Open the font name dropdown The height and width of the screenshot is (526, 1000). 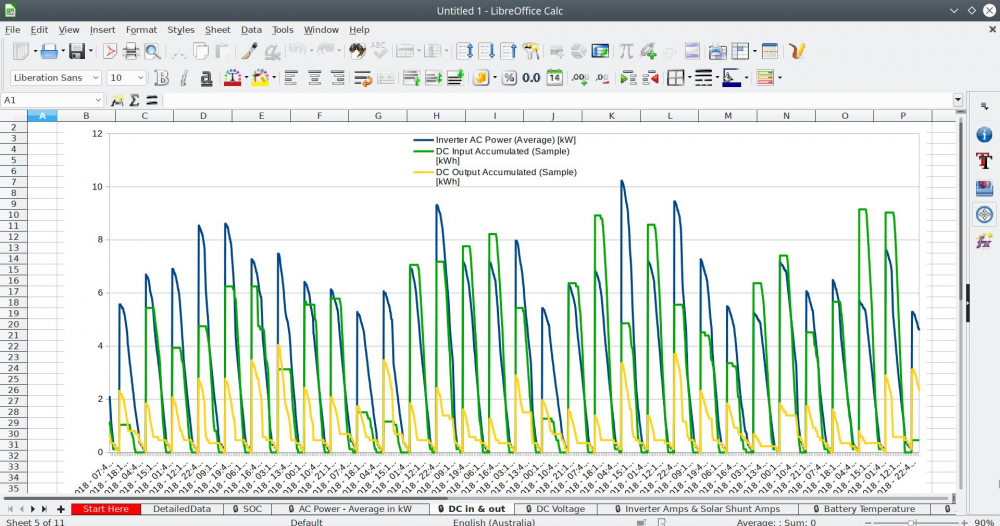click(96, 77)
